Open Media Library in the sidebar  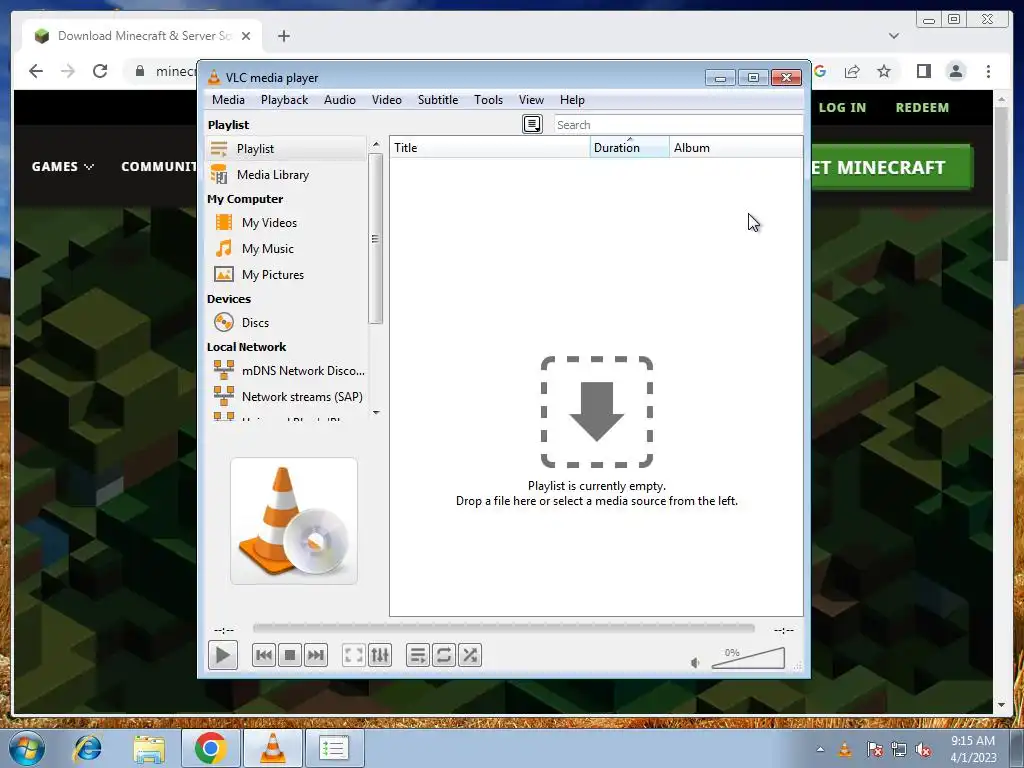(x=286, y=175)
